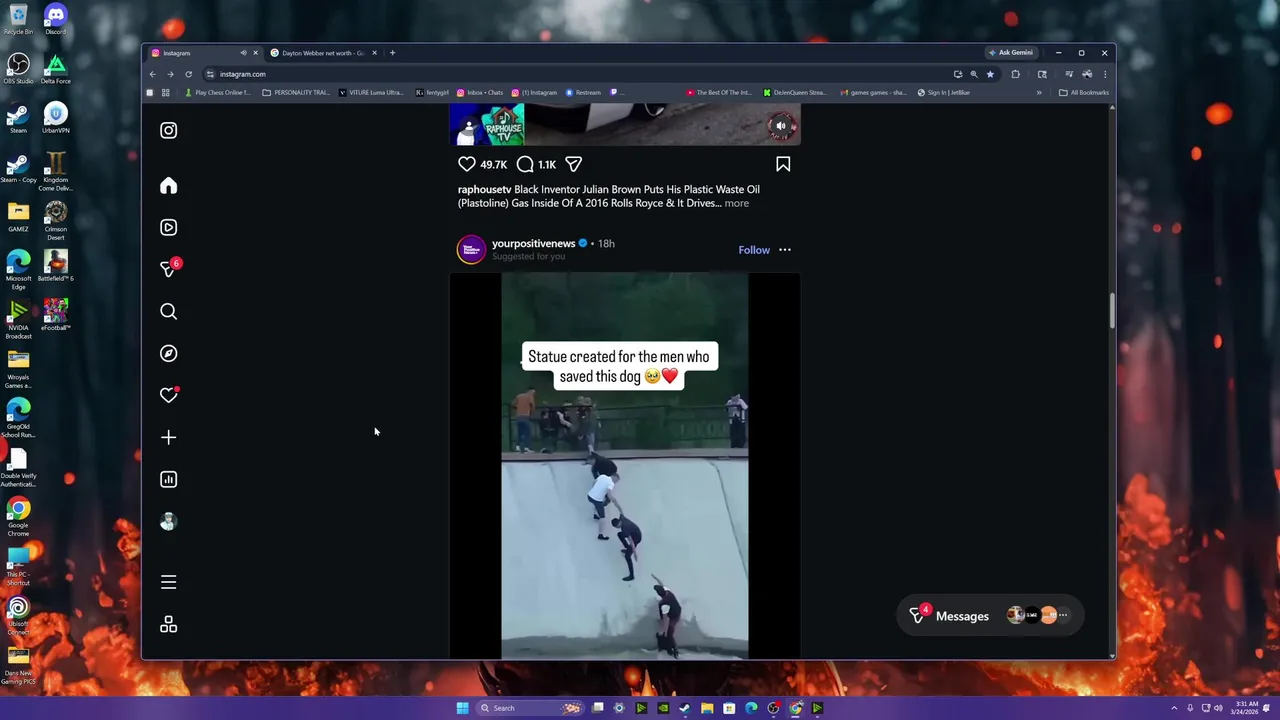The width and height of the screenshot is (1280, 720).
Task: Open File Explorer from the taskbar
Action: tap(707, 708)
